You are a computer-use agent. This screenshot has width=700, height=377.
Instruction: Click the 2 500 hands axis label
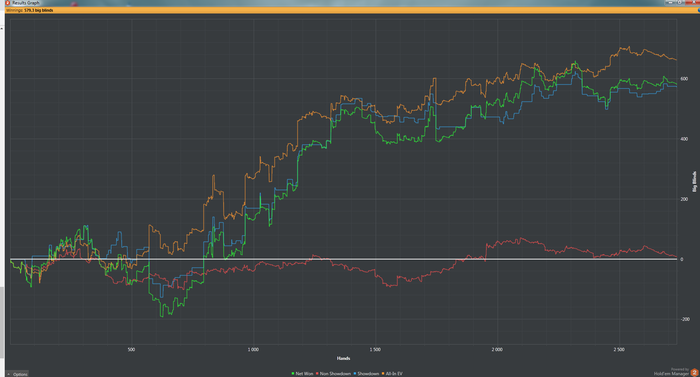coord(619,349)
